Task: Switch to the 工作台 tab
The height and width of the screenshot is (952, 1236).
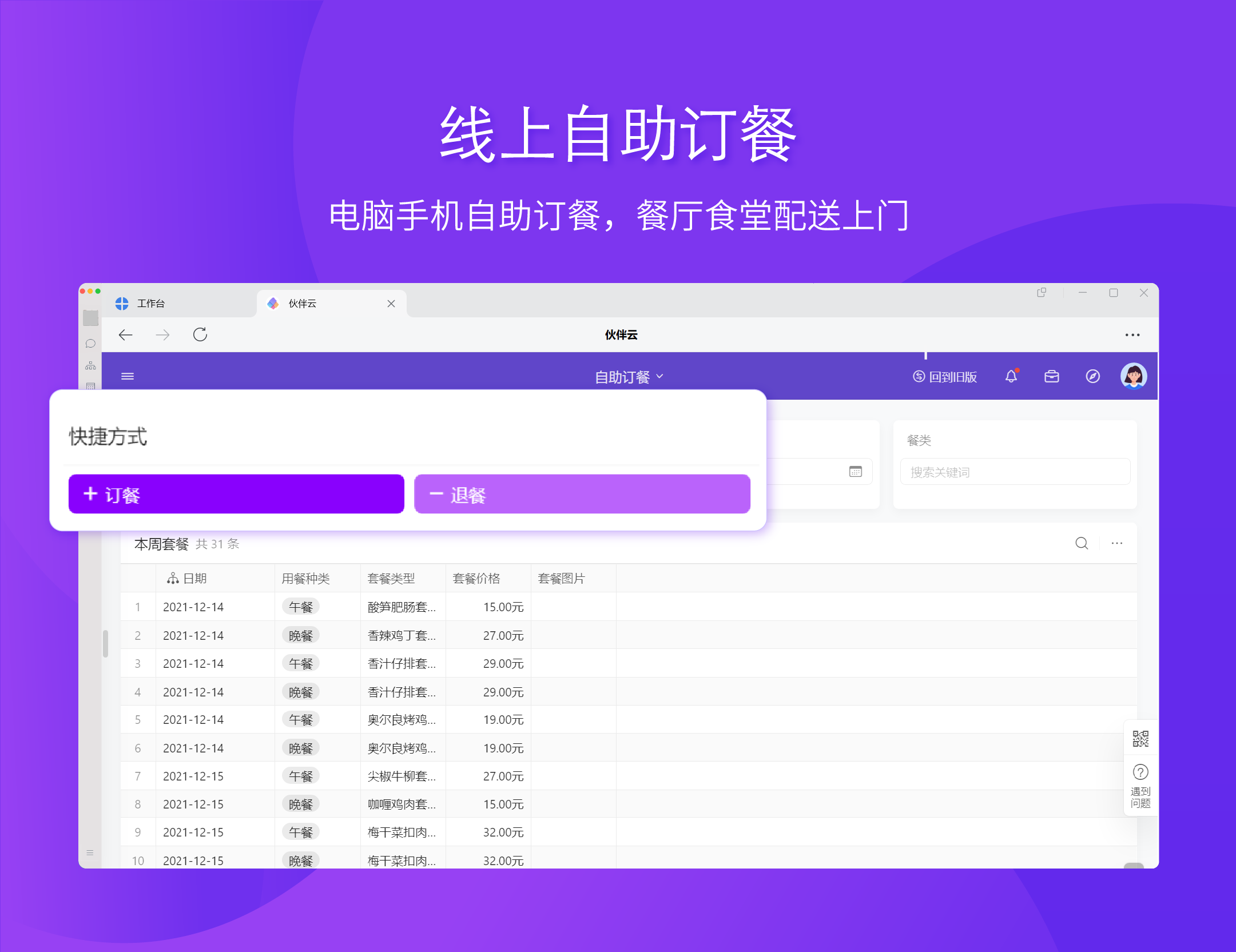Action: (151, 304)
